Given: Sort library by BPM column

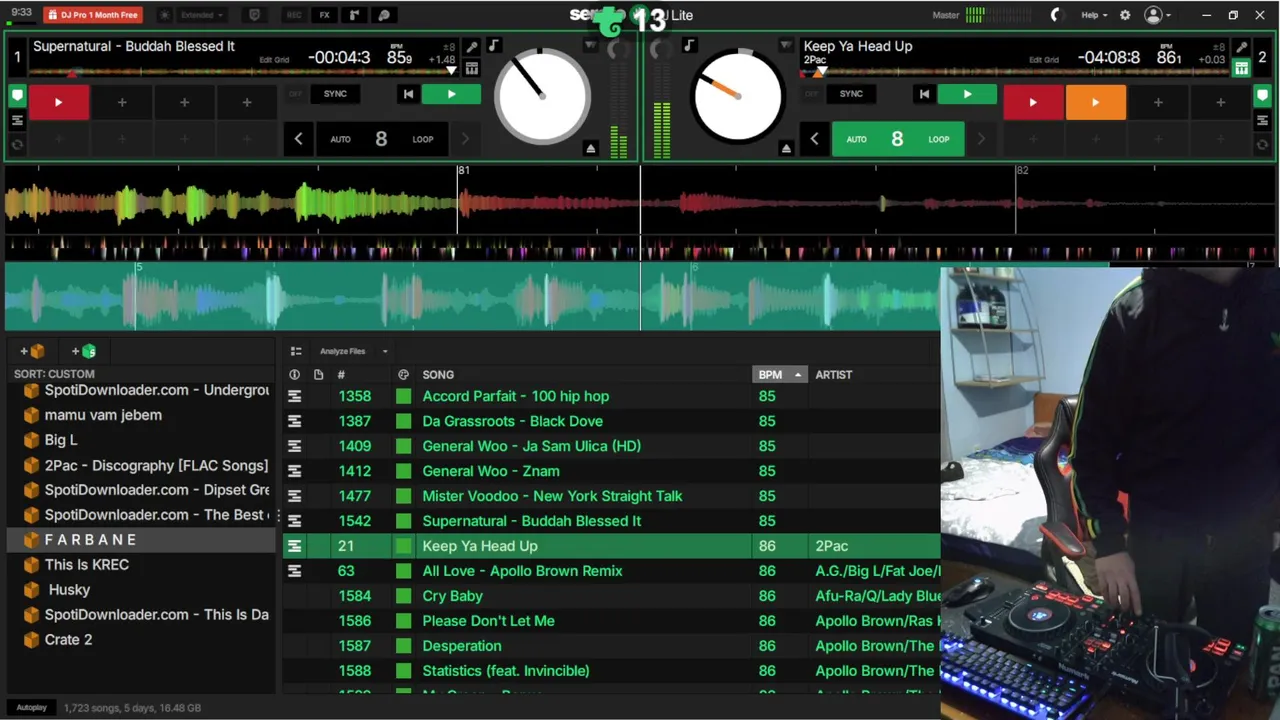Looking at the screenshot, I should point(779,375).
